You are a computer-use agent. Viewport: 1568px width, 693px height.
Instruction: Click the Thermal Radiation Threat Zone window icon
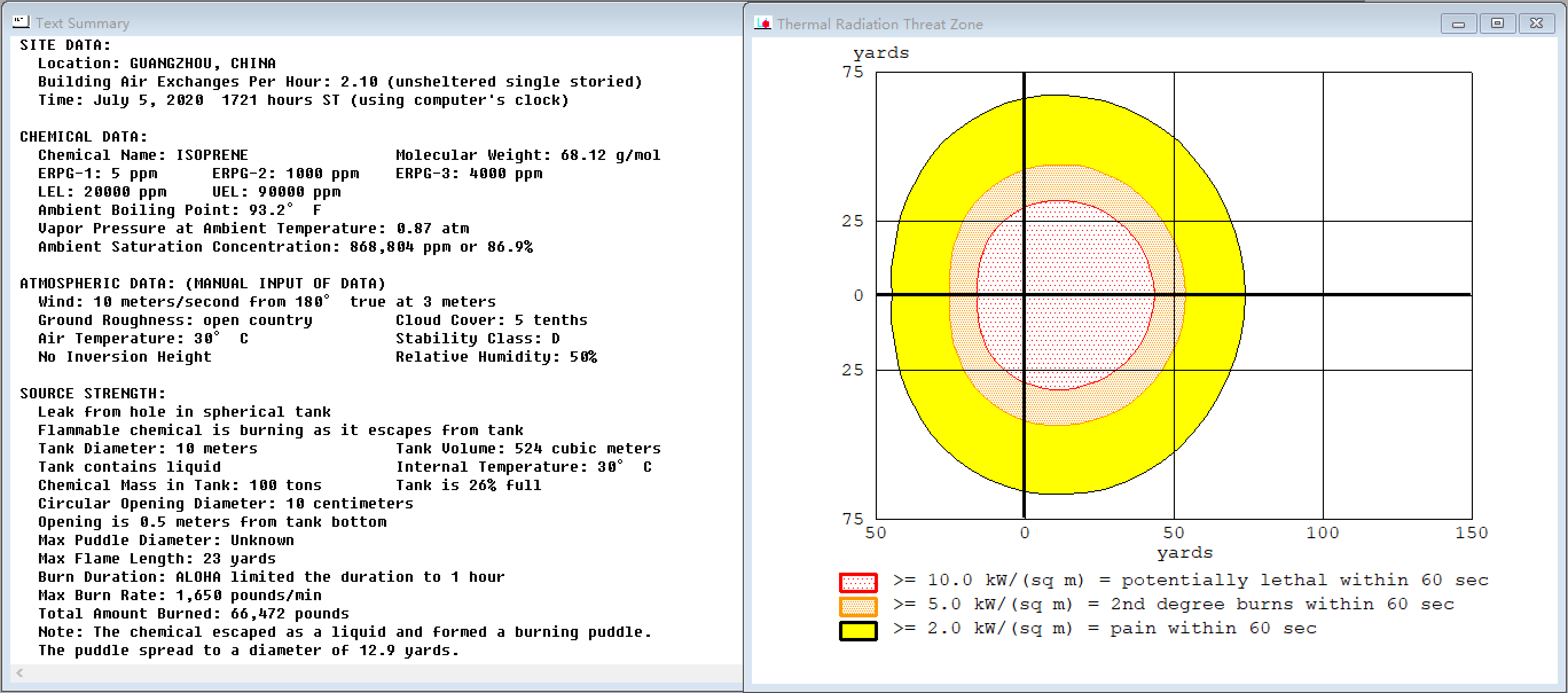763,24
